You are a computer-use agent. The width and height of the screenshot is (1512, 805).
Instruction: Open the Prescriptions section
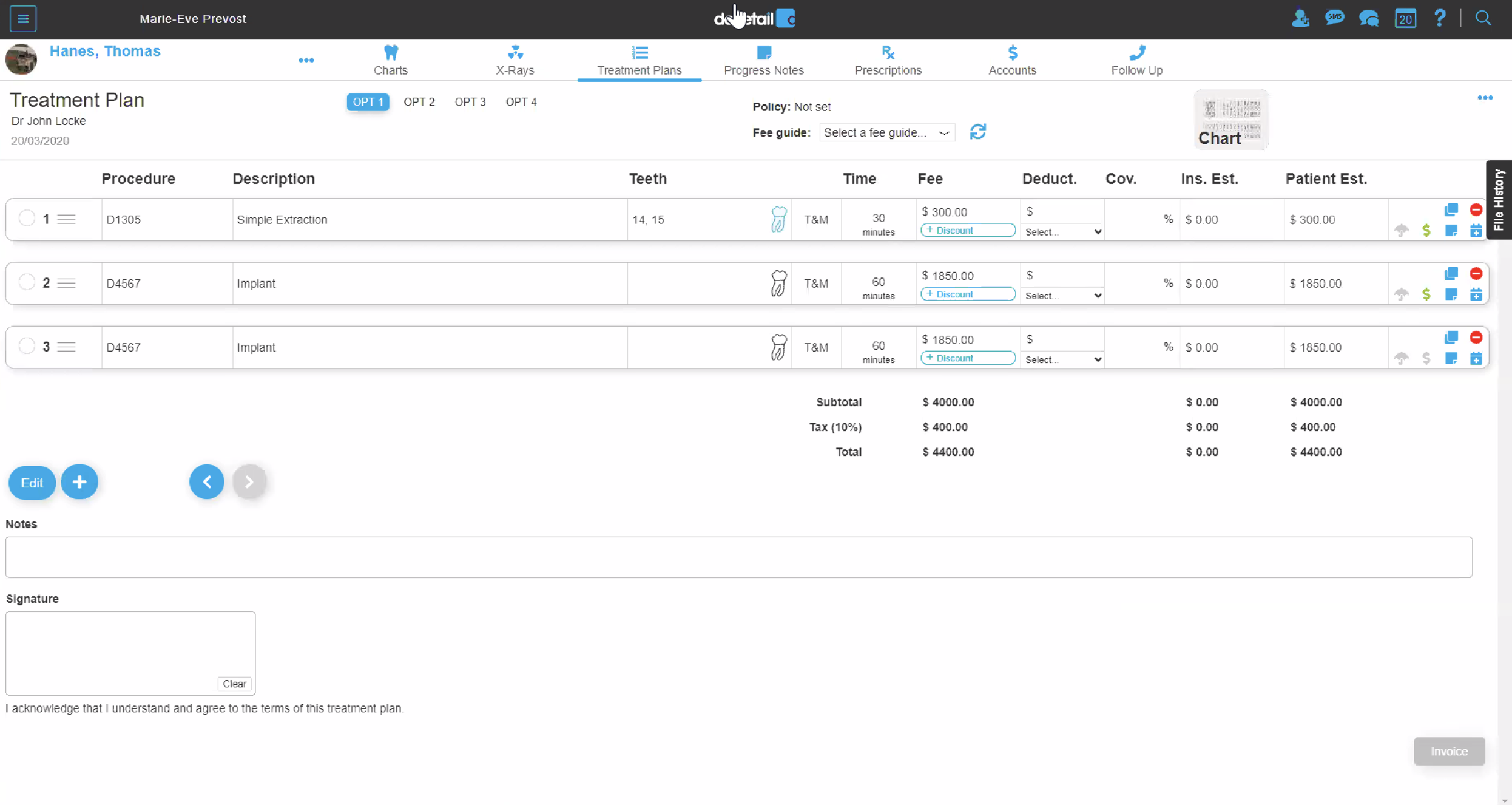coord(888,59)
